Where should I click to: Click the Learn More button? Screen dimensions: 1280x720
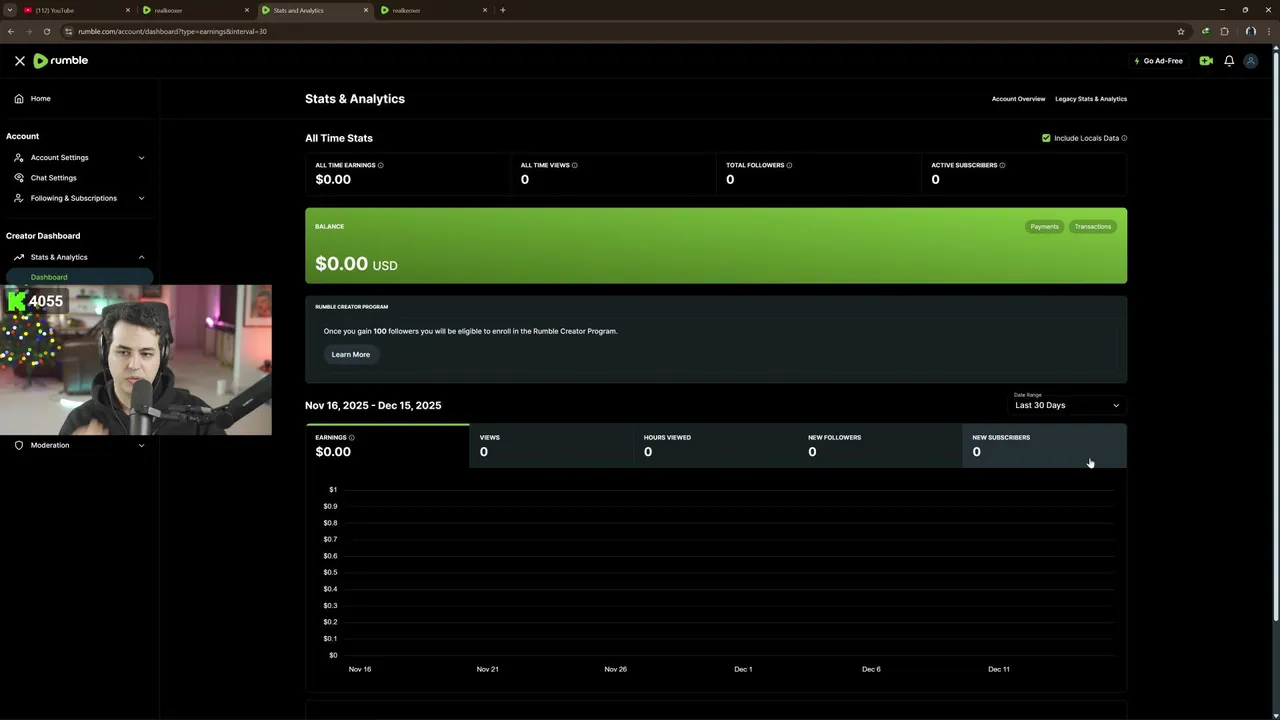pyautogui.click(x=350, y=354)
